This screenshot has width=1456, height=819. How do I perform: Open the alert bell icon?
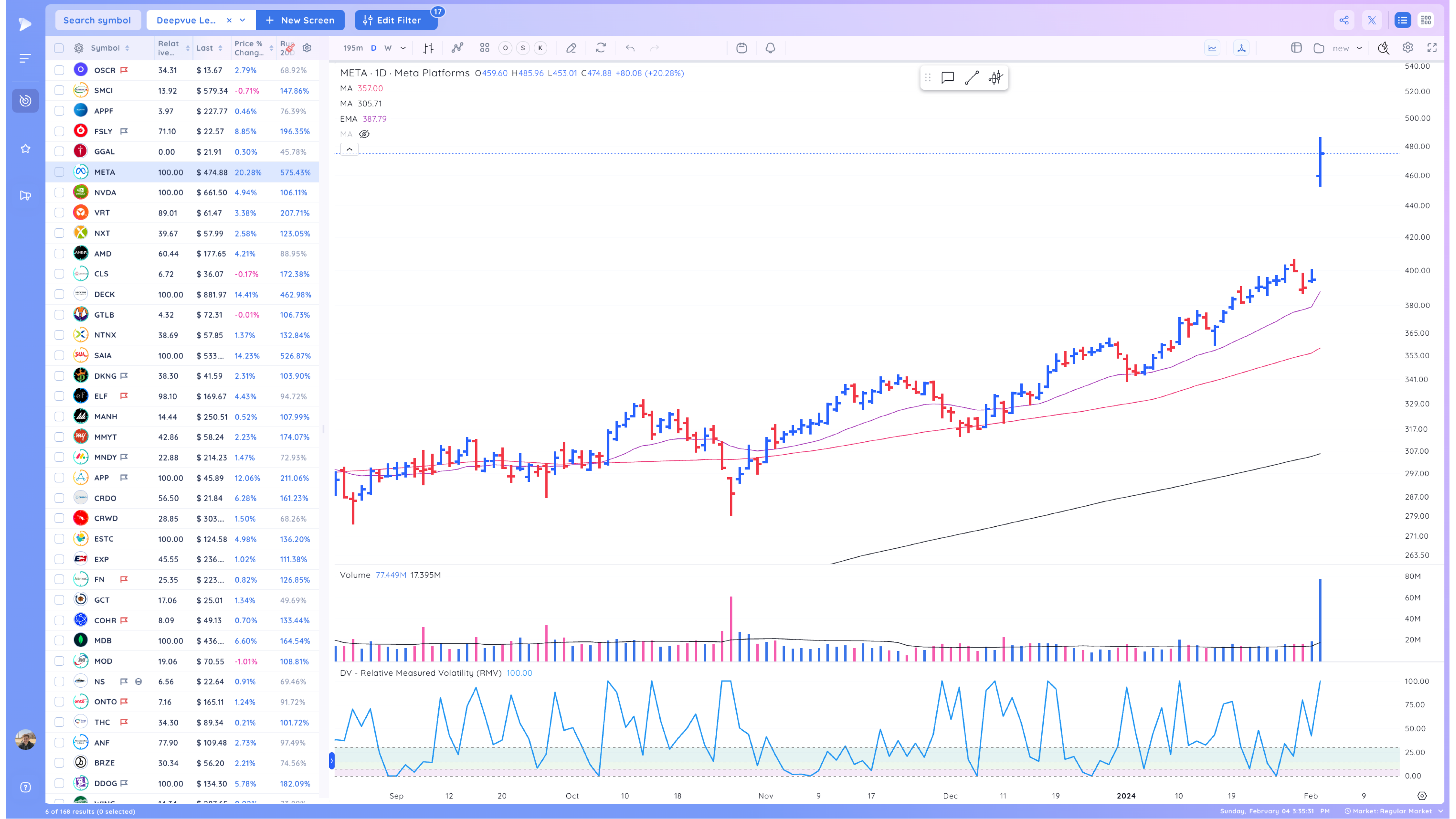coord(770,48)
